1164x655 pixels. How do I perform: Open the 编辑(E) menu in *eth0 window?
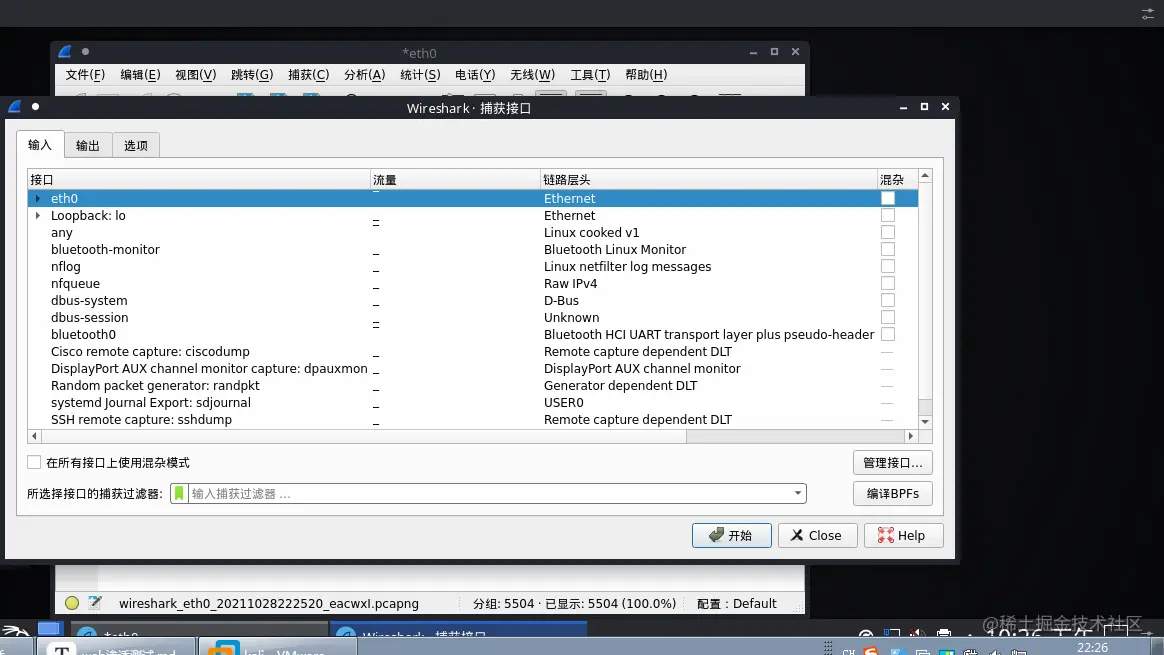(140, 74)
